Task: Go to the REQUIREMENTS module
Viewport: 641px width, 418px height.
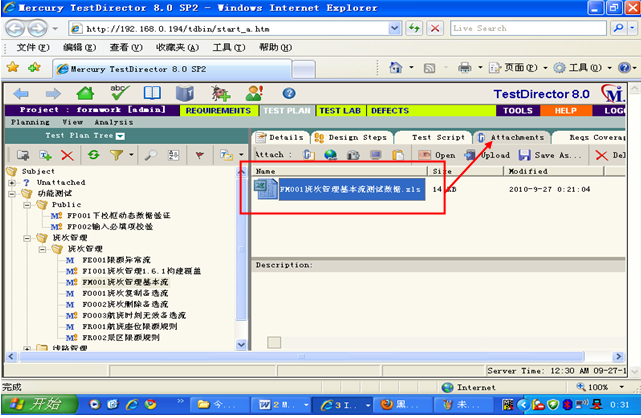Action: pyautogui.click(x=218, y=111)
